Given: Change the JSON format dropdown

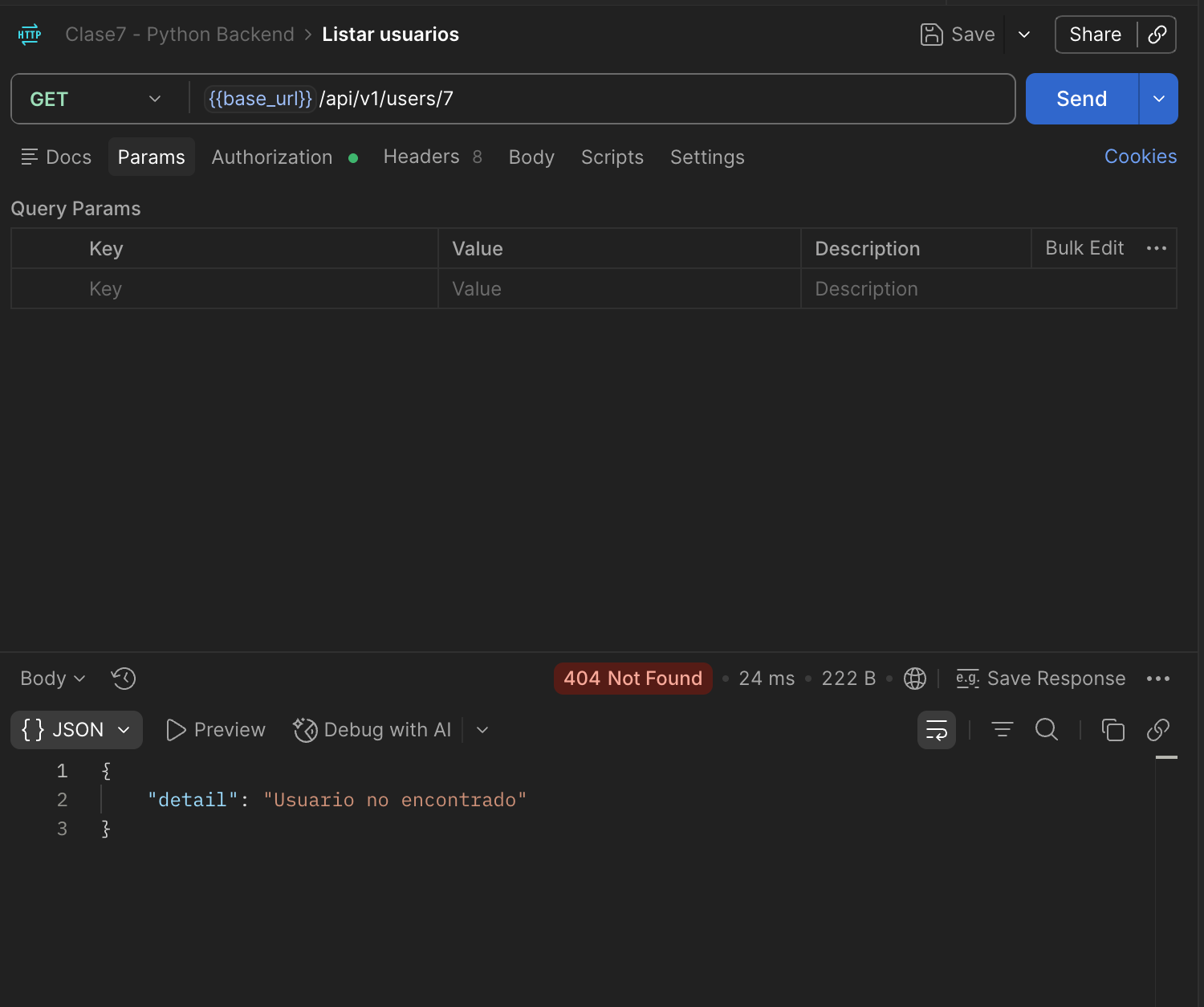Looking at the screenshot, I should (77, 730).
